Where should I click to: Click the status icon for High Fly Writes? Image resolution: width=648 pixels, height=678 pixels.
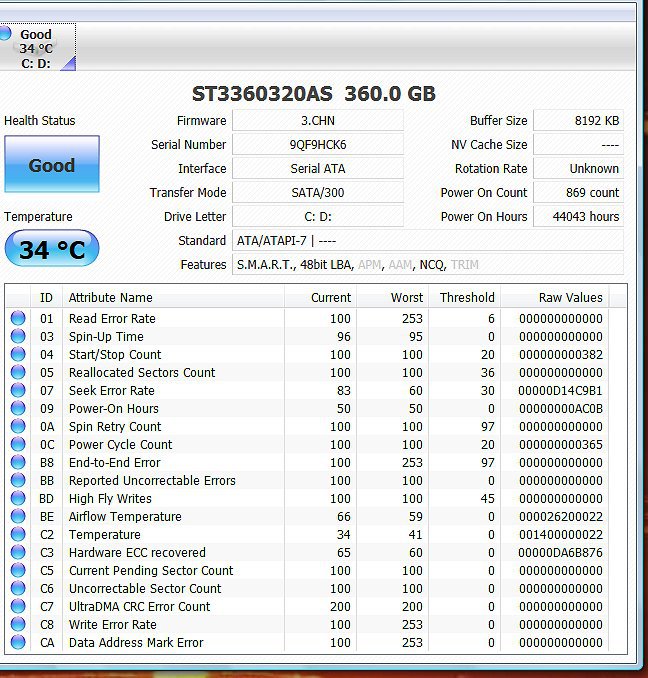click(x=18, y=498)
